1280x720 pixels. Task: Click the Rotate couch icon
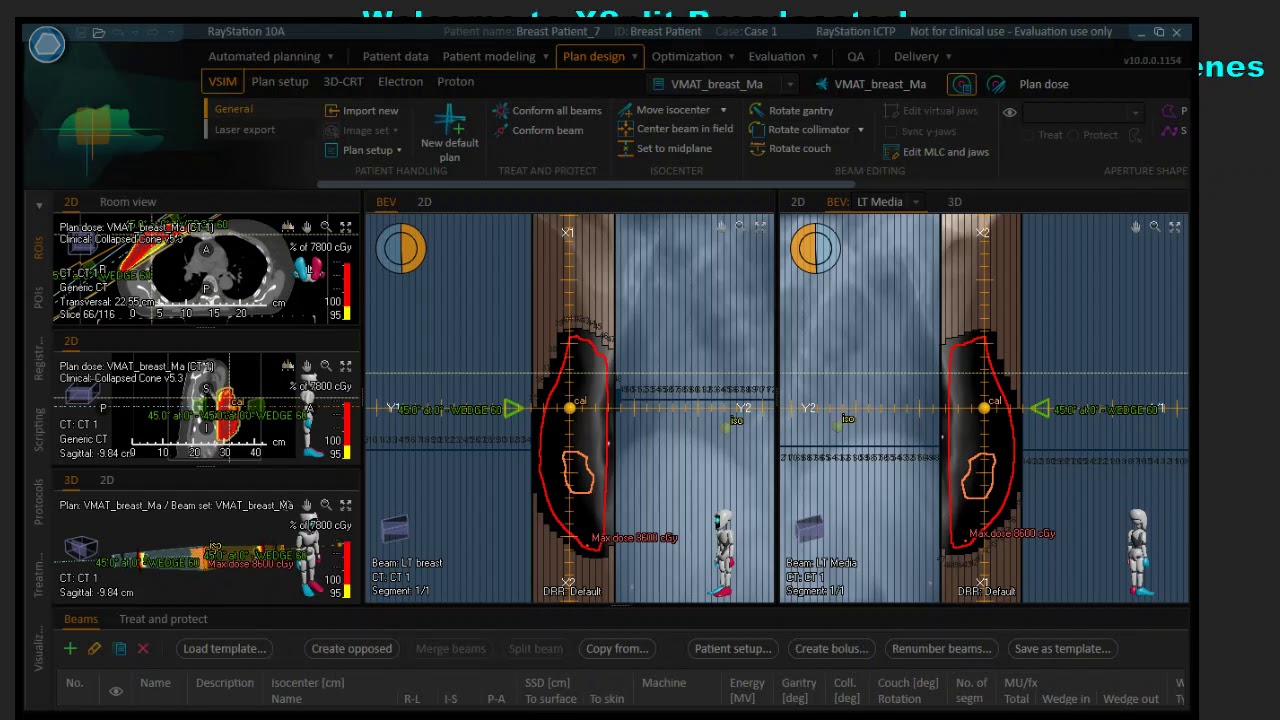click(757, 149)
